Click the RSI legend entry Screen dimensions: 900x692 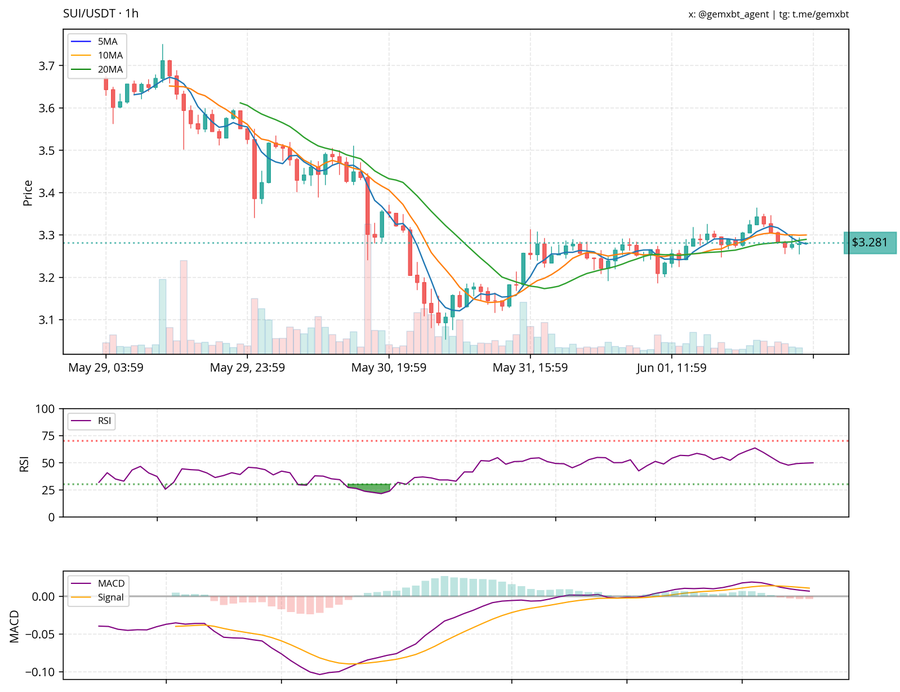tap(91, 421)
